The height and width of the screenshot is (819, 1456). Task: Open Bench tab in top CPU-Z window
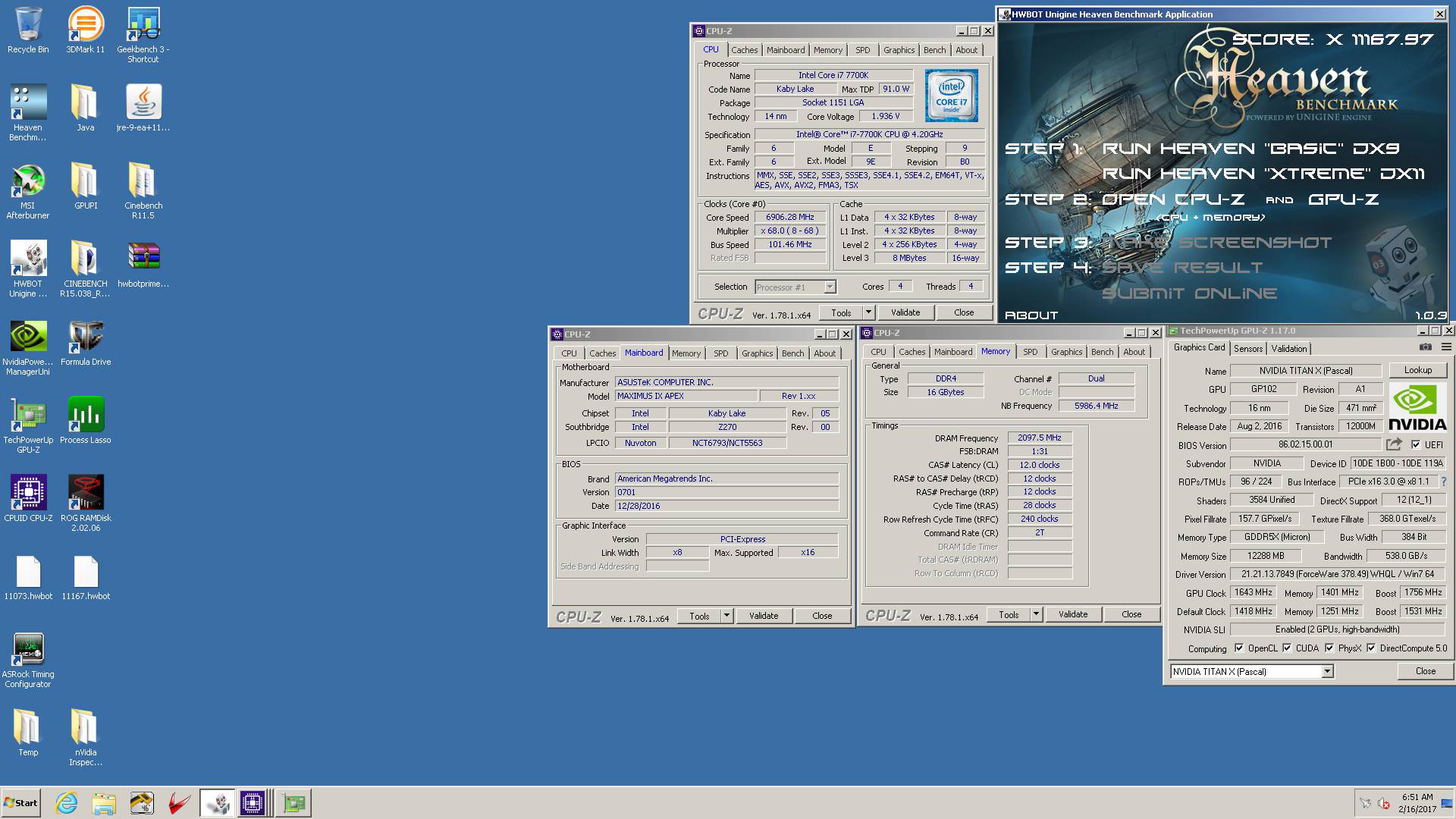coord(935,50)
